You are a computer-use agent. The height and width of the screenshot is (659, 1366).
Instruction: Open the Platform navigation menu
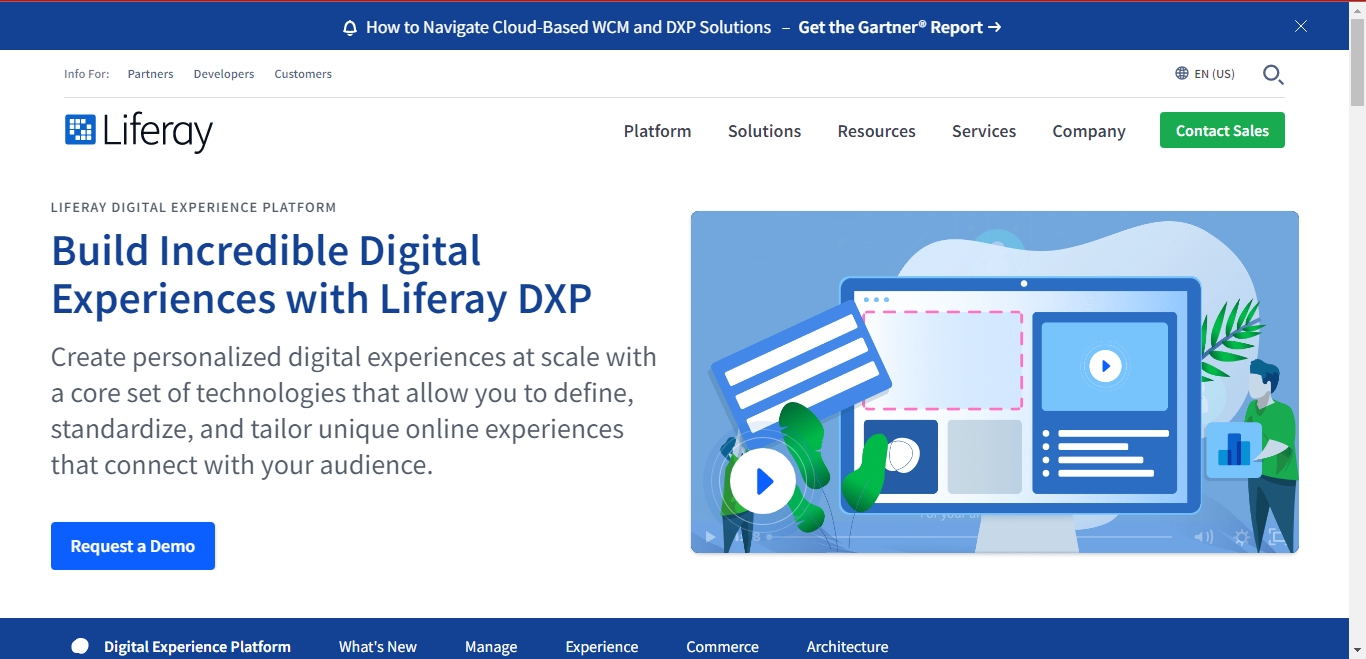(x=657, y=131)
